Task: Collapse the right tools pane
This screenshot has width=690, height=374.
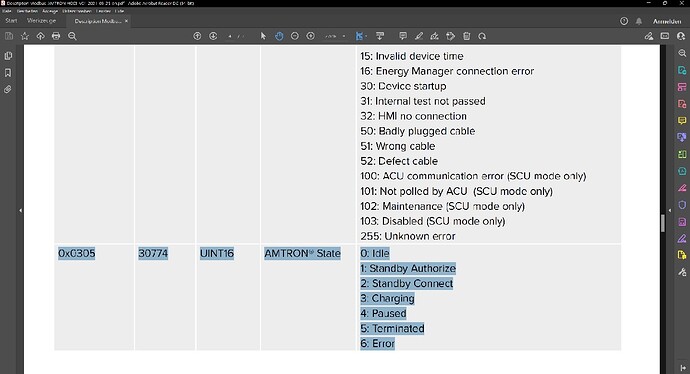Action: click(x=670, y=210)
